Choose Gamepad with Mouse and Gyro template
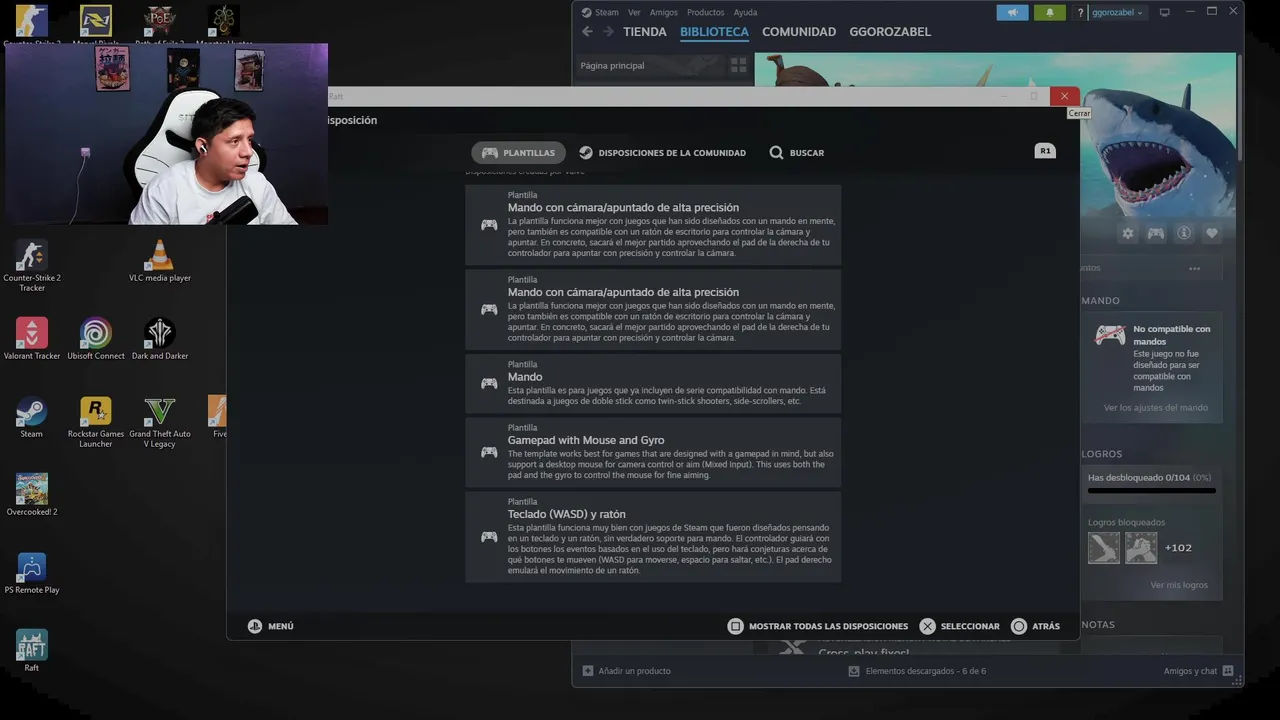The width and height of the screenshot is (1280, 720). click(653, 452)
